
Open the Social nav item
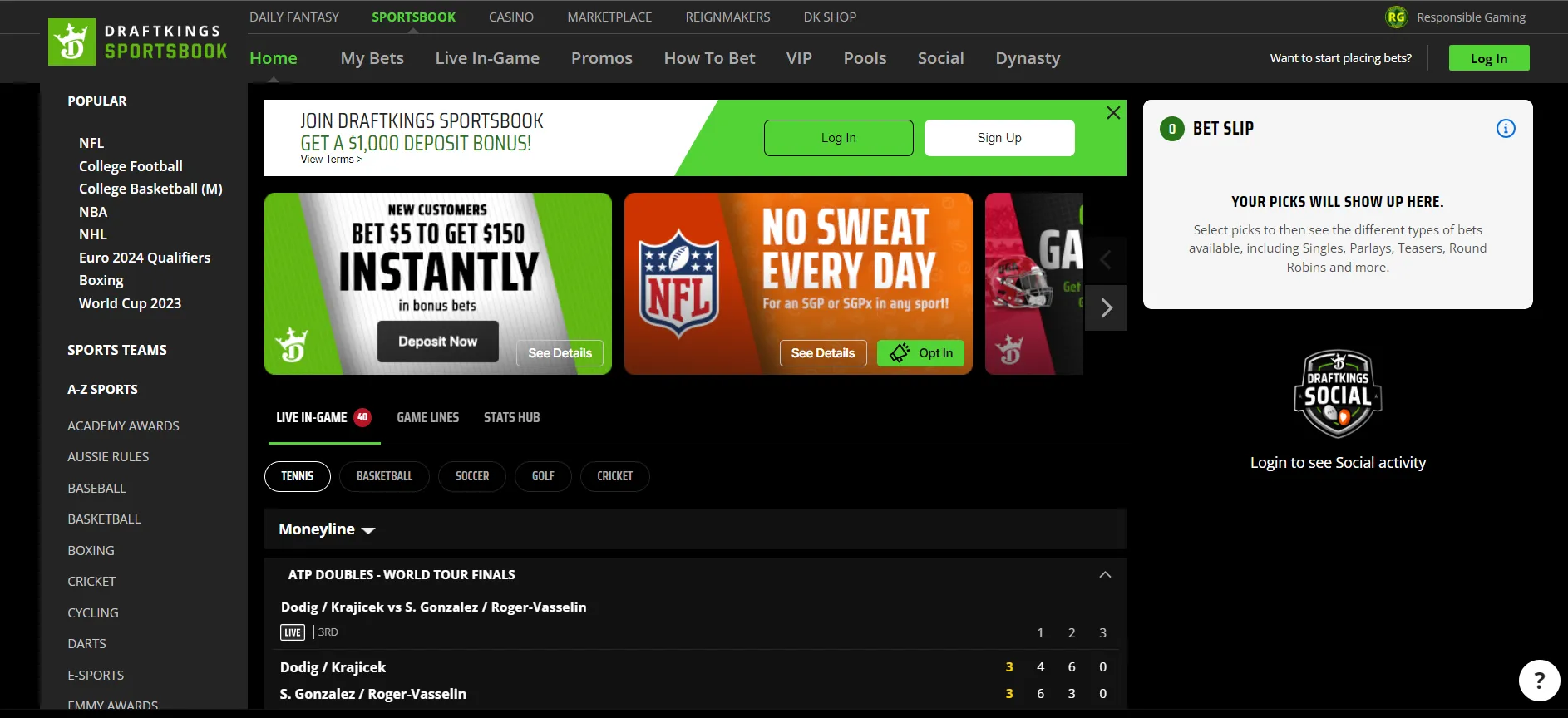pyautogui.click(x=940, y=58)
